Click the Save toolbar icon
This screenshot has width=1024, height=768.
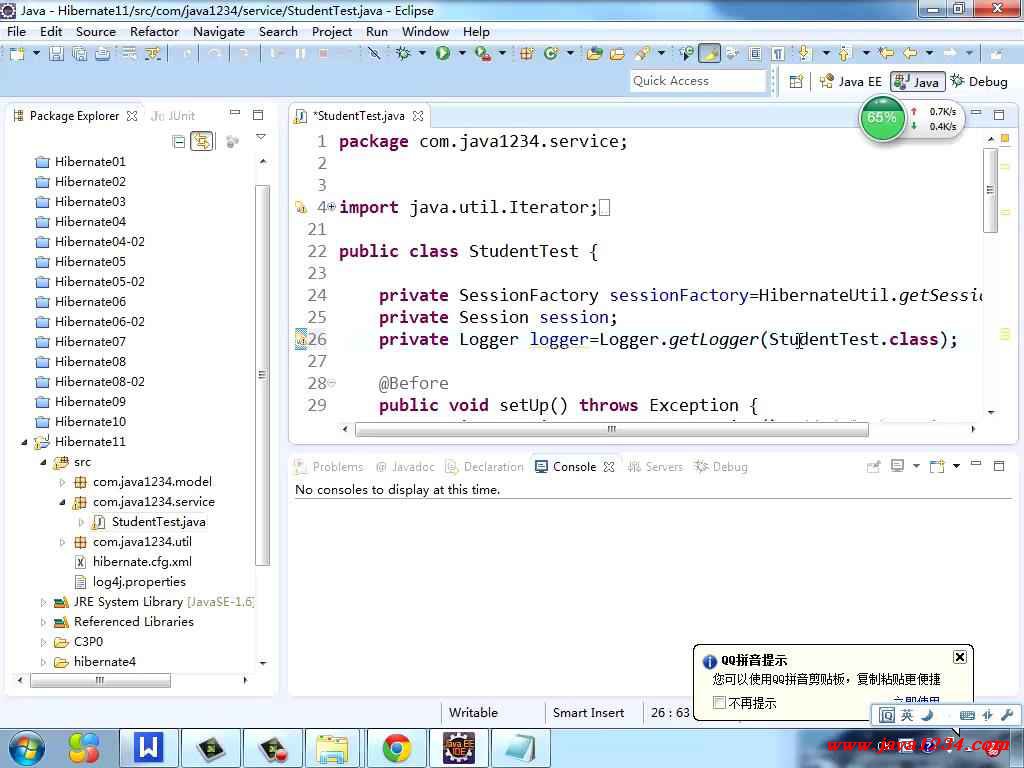57,54
